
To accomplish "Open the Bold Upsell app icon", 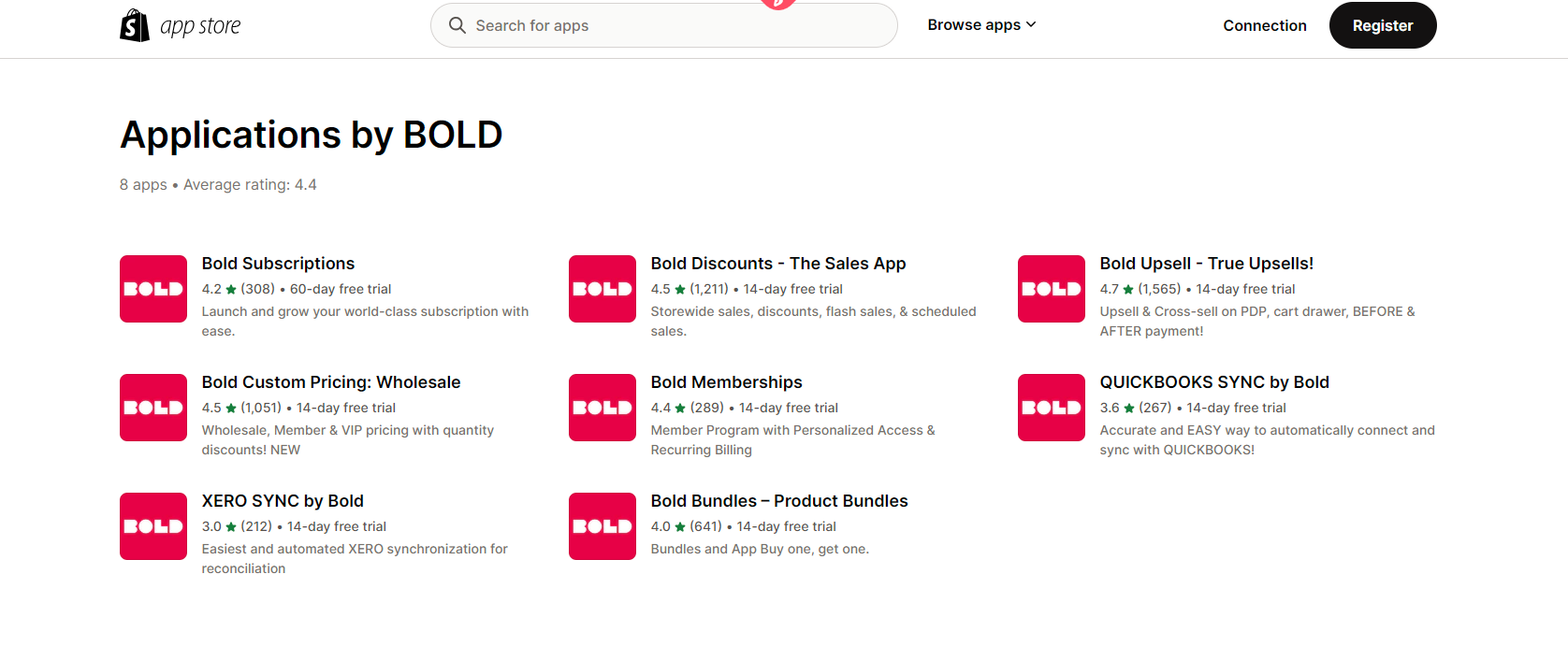I will [x=1052, y=289].
